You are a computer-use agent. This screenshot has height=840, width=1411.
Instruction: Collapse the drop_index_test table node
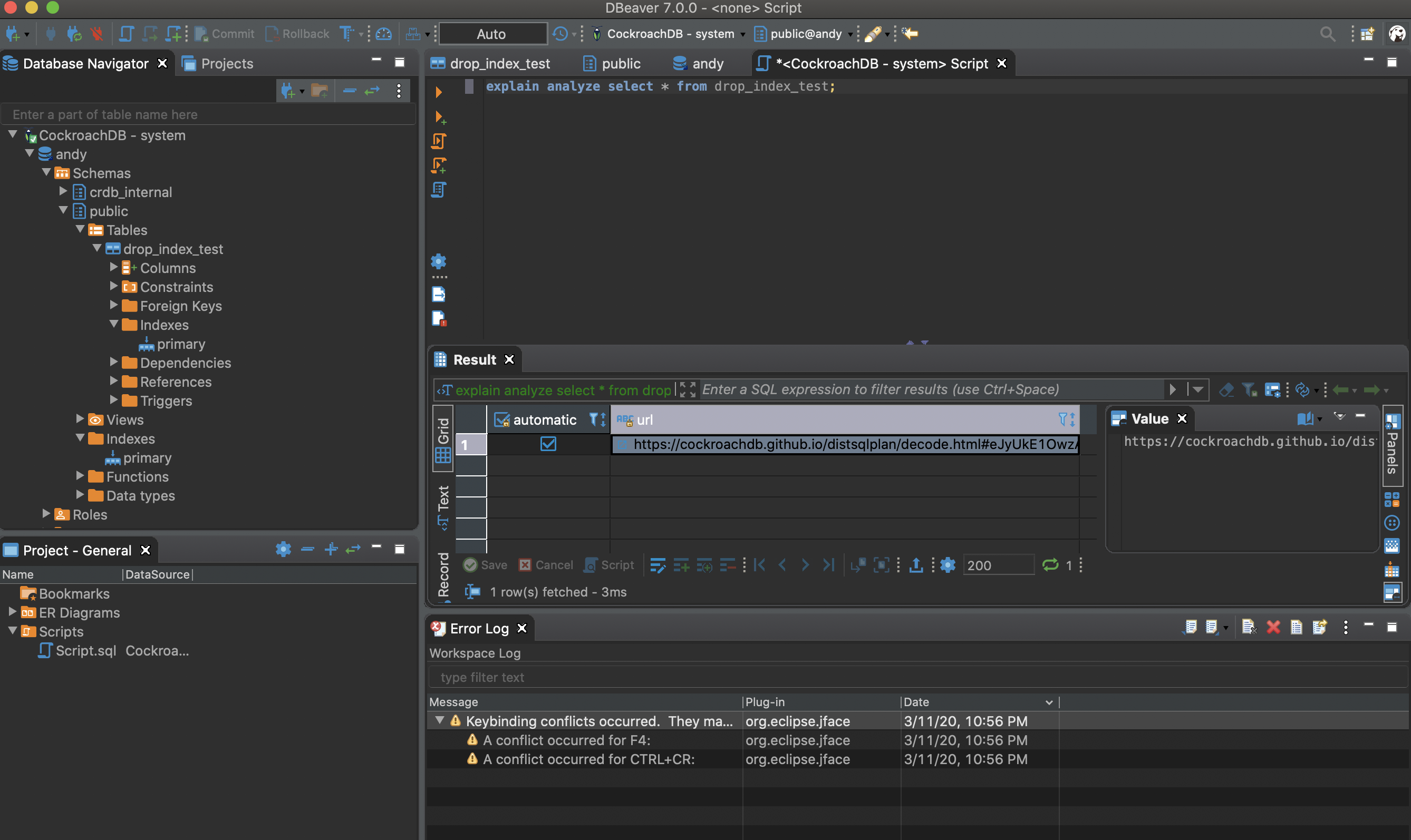[x=98, y=248]
